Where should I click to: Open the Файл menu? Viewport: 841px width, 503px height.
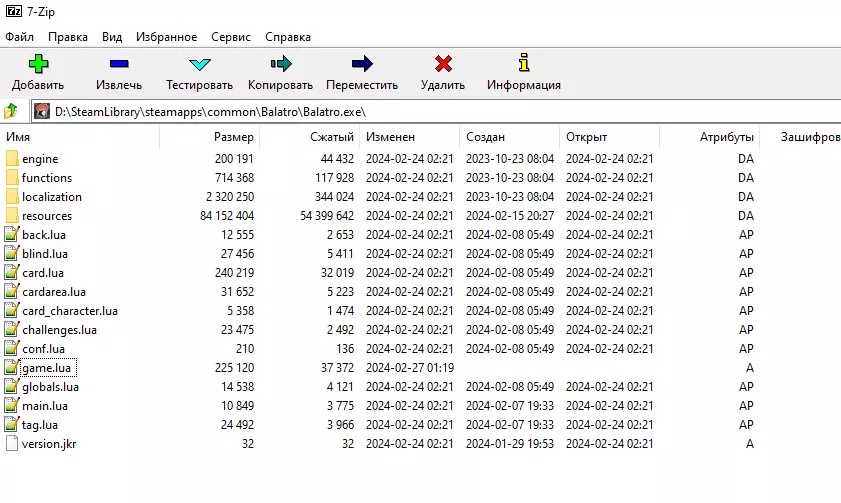coord(19,37)
